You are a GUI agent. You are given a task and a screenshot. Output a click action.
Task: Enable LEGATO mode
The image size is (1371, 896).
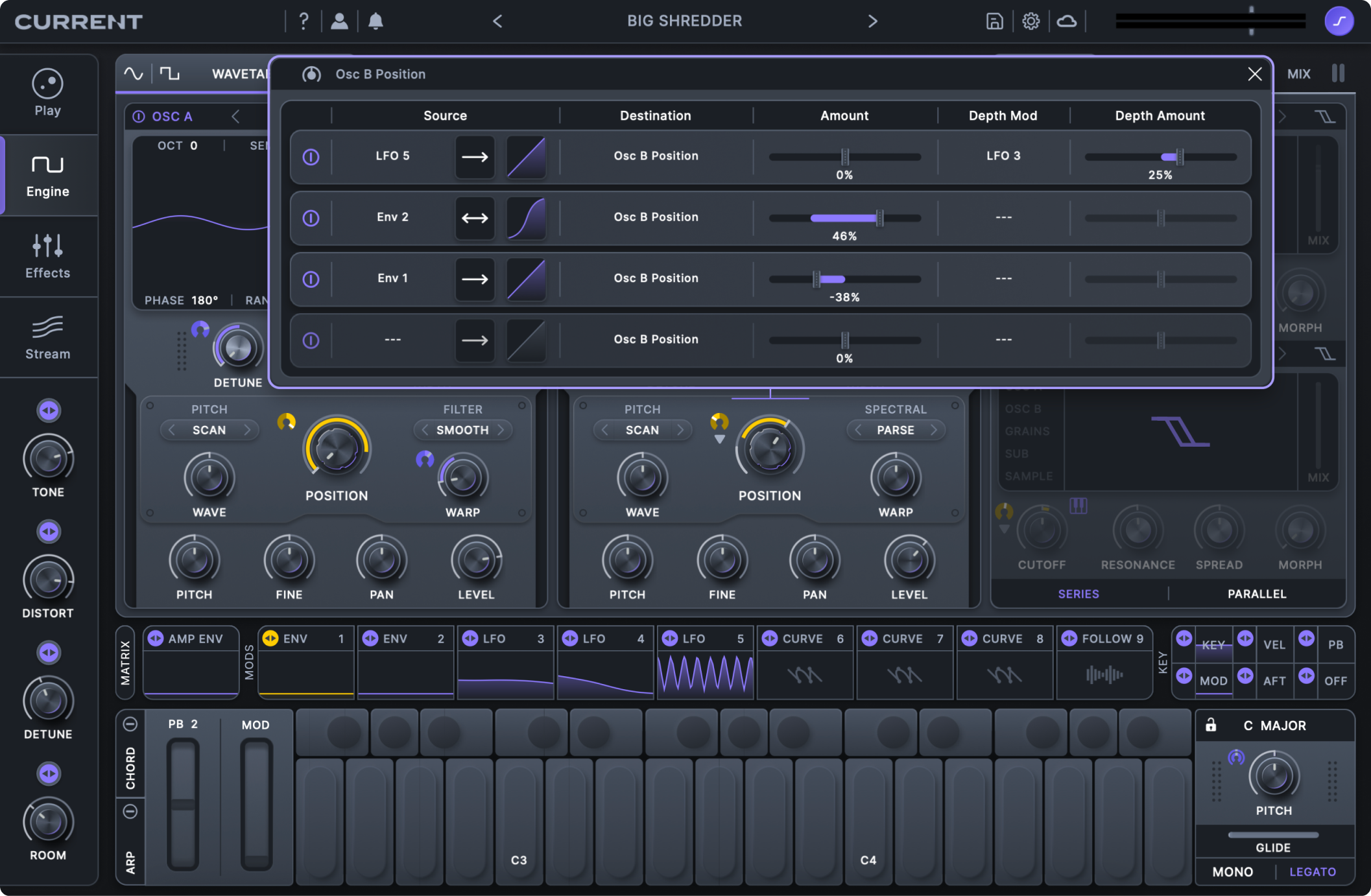(1312, 872)
